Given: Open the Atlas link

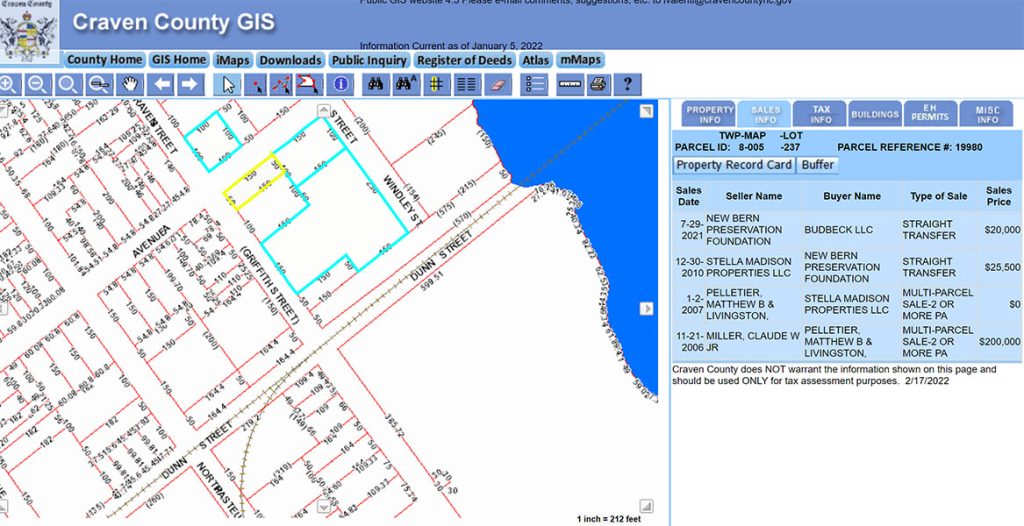Looking at the screenshot, I should [x=536, y=60].
